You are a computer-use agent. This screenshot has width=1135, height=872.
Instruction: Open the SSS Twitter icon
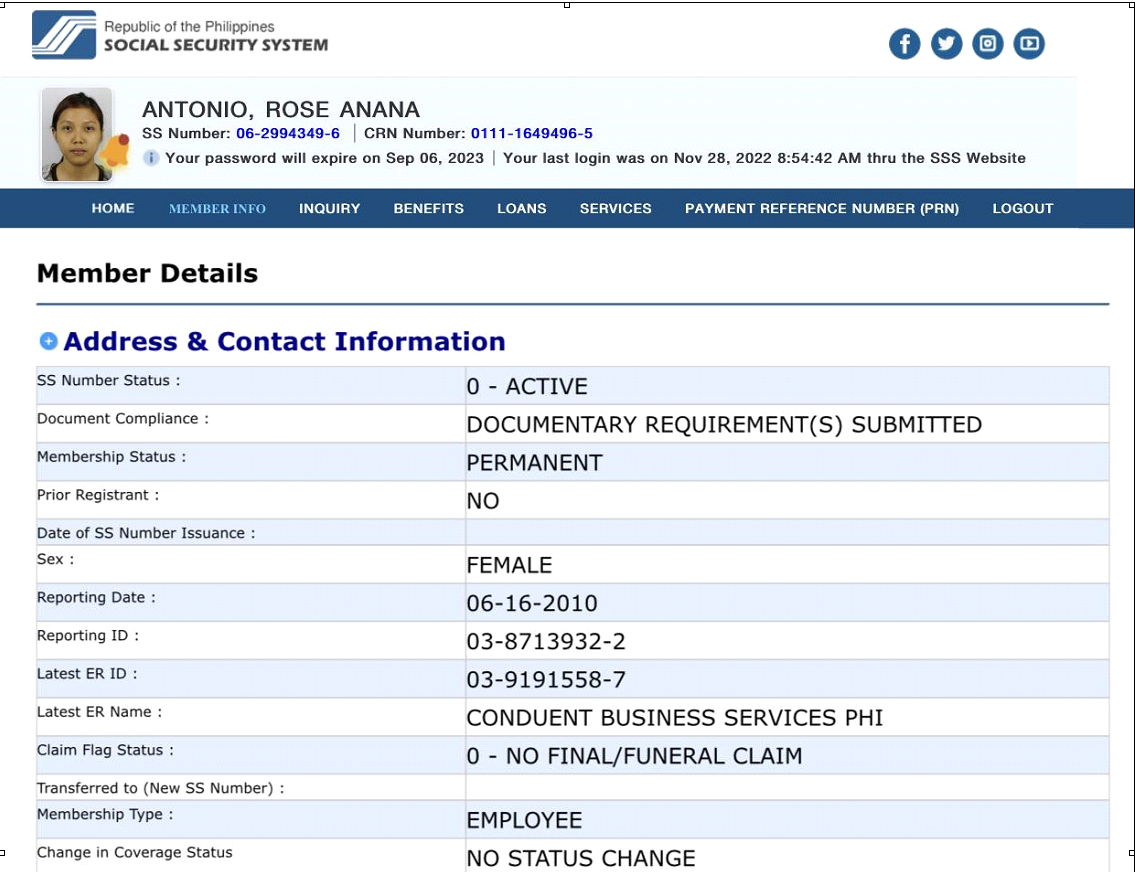[946, 44]
